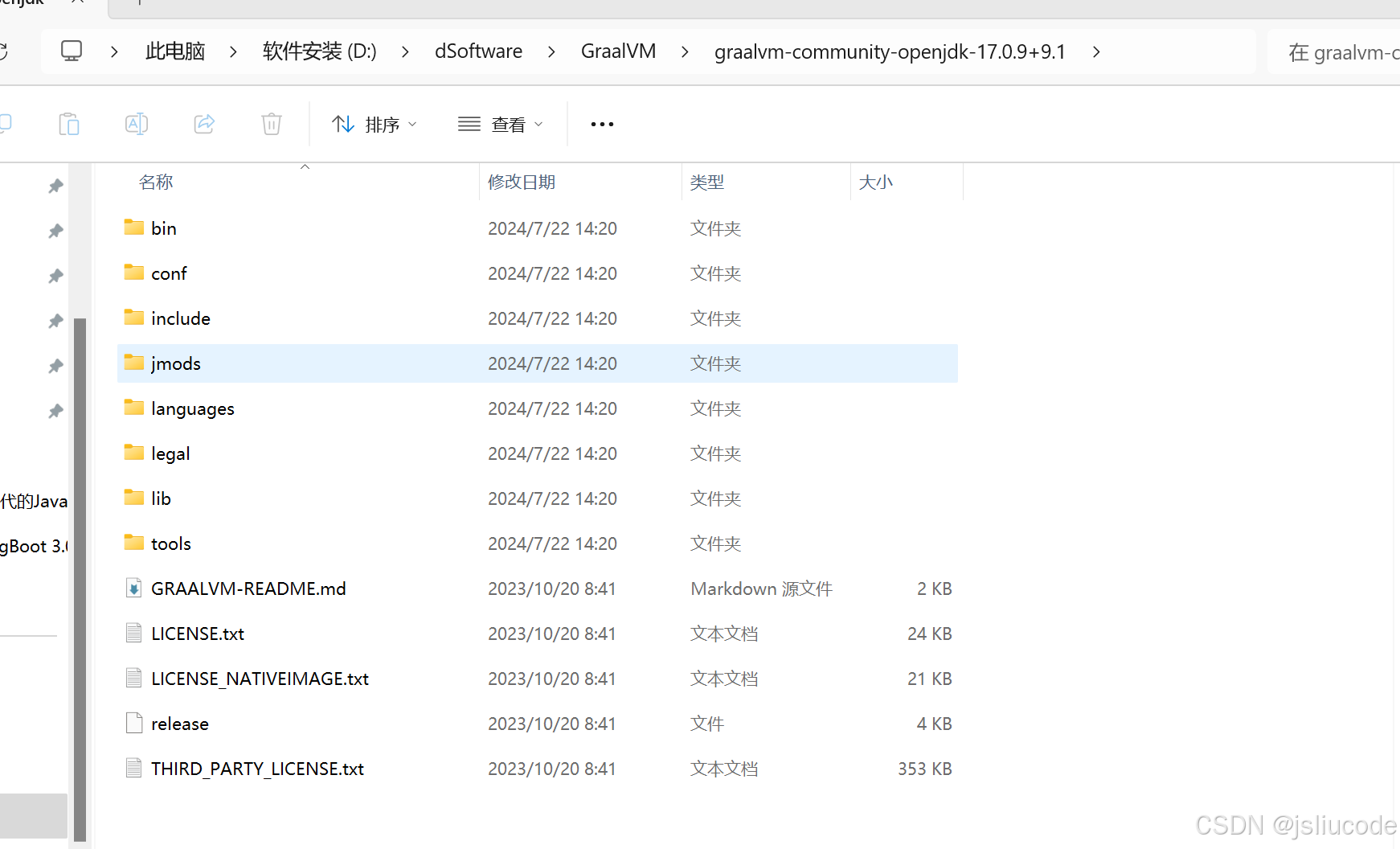
Task: Expand chevron after graalvm-community-openjdk path
Action: [x=1096, y=51]
